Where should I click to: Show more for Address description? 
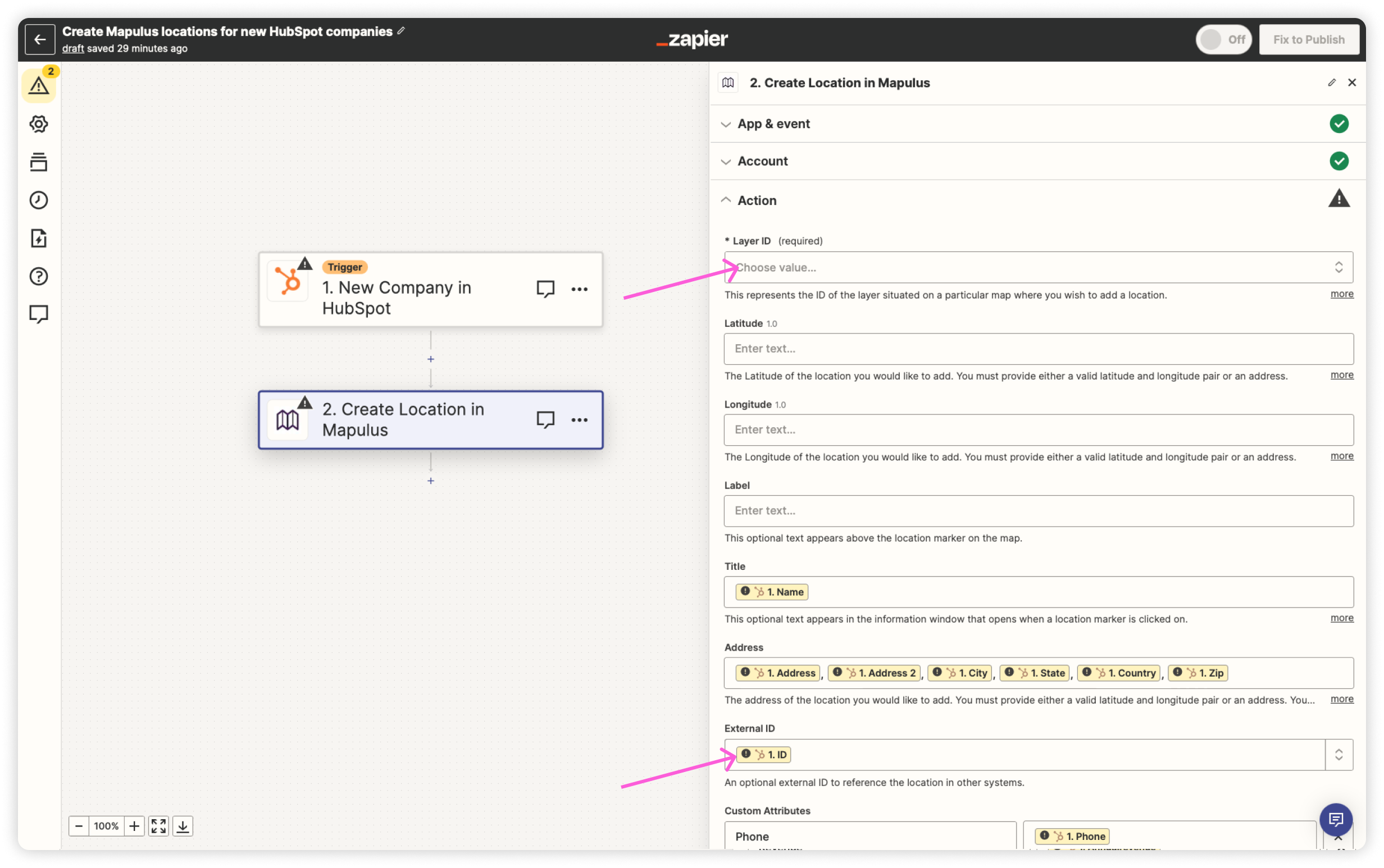pyautogui.click(x=1341, y=698)
